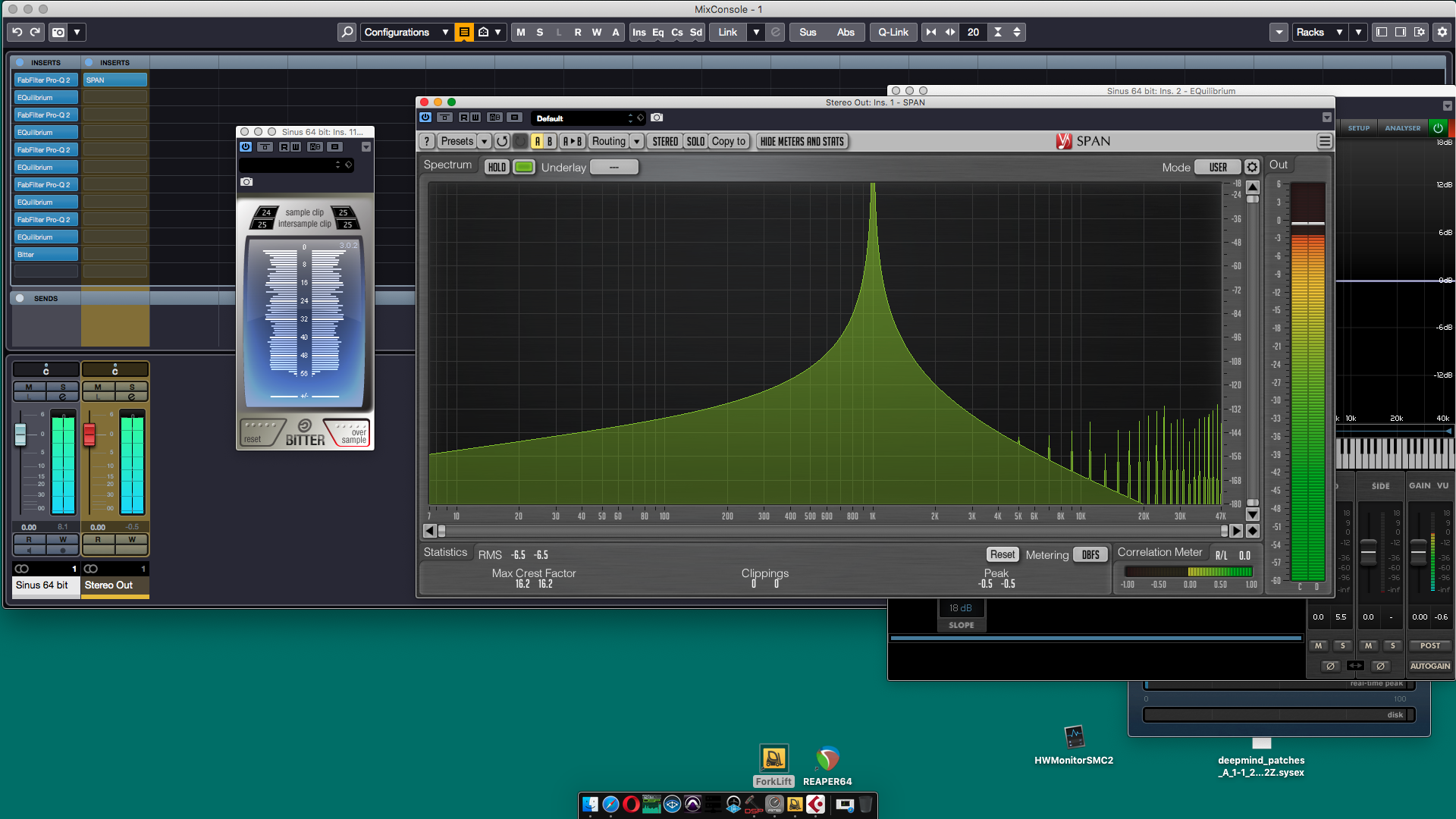Screen dimensions: 1456x819
Task: Toggle the HOLD spectrum button
Action: pos(497,168)
